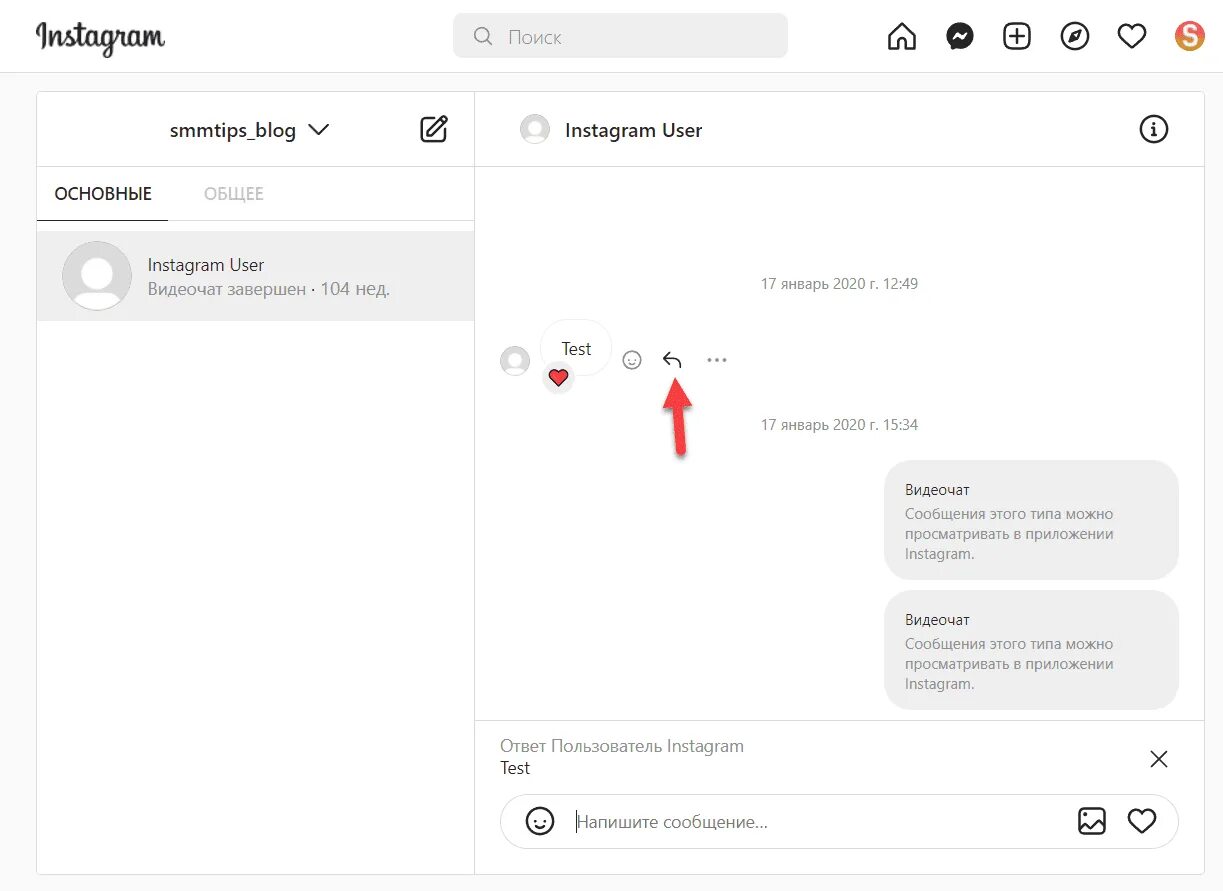This screenshot has height=891, width=1223.
Task: Reply to the Test message
Action: (672, 360)
